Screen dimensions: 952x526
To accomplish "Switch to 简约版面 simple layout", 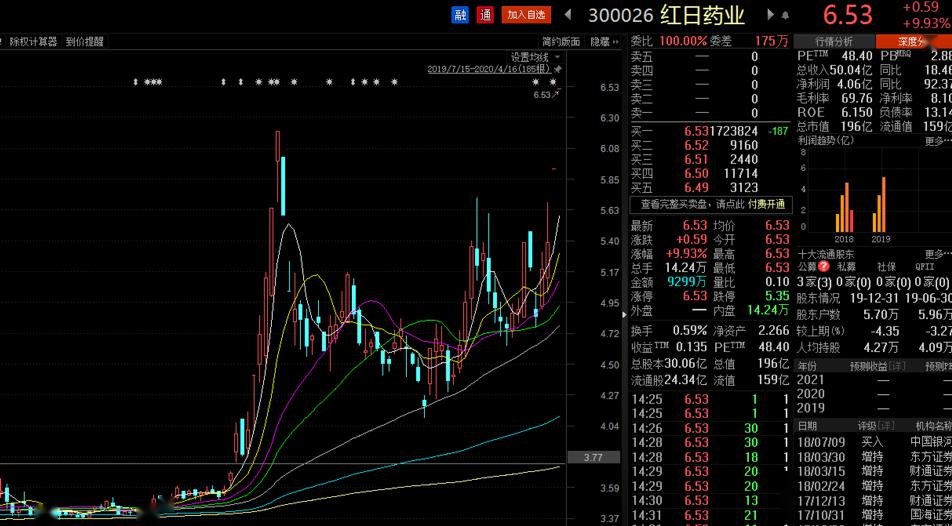I will [561, 42].
